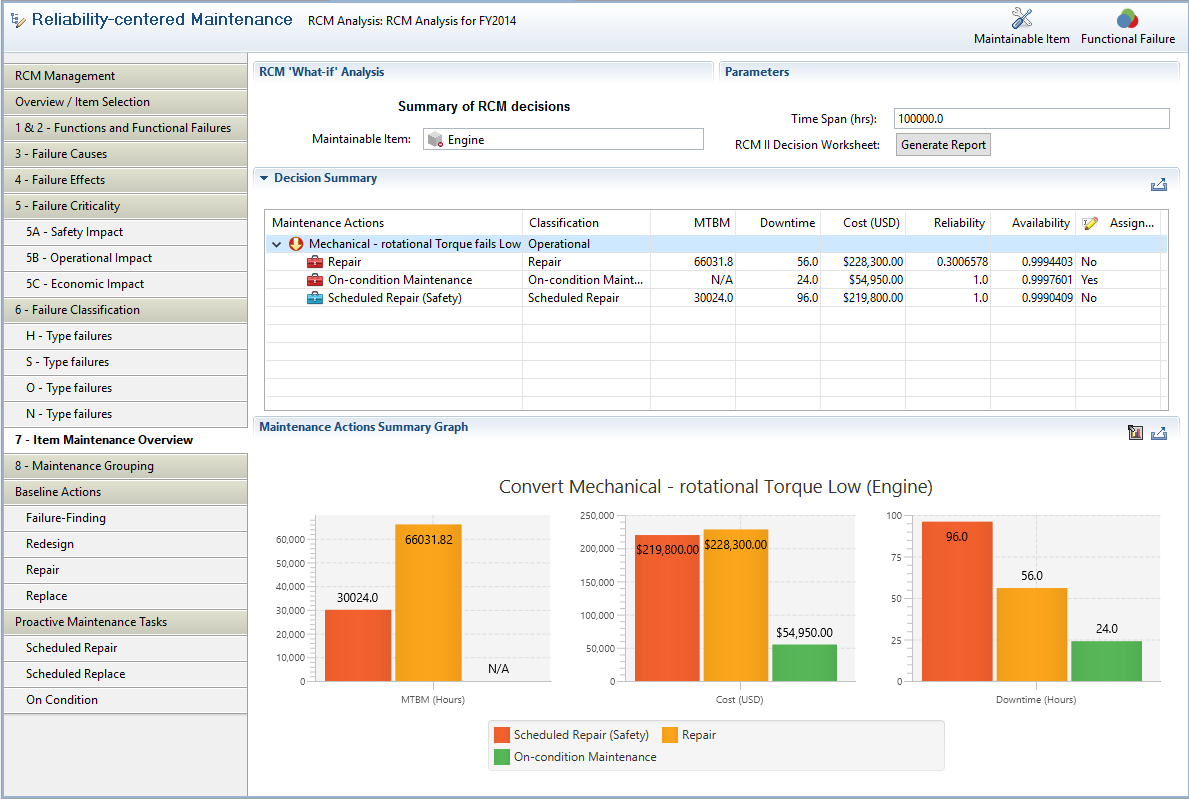Select Failure-Finding baseline action
This screenshot has height=799, width=1189.
pyautogui.click(x=126, y=518)
